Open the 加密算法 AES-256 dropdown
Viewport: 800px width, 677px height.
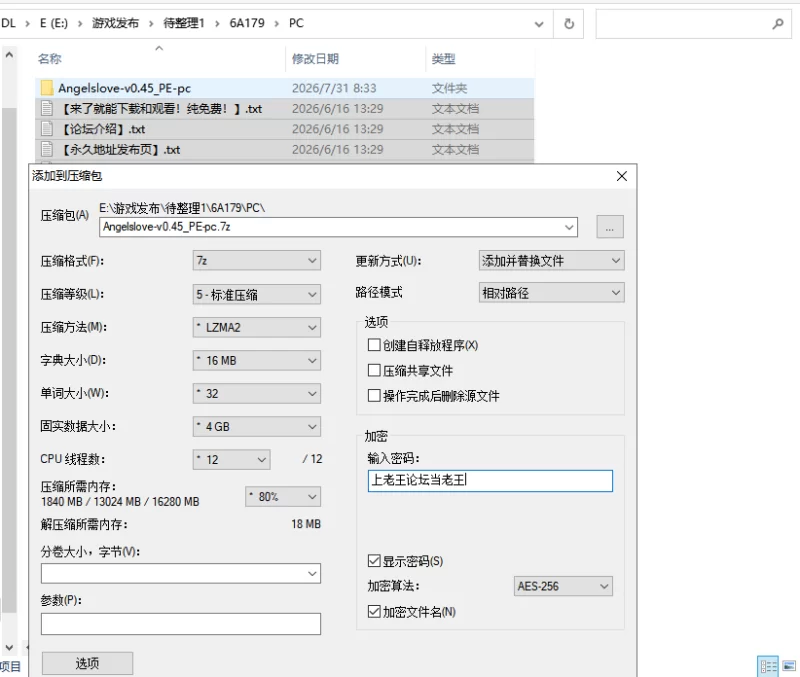coord(563,586)
